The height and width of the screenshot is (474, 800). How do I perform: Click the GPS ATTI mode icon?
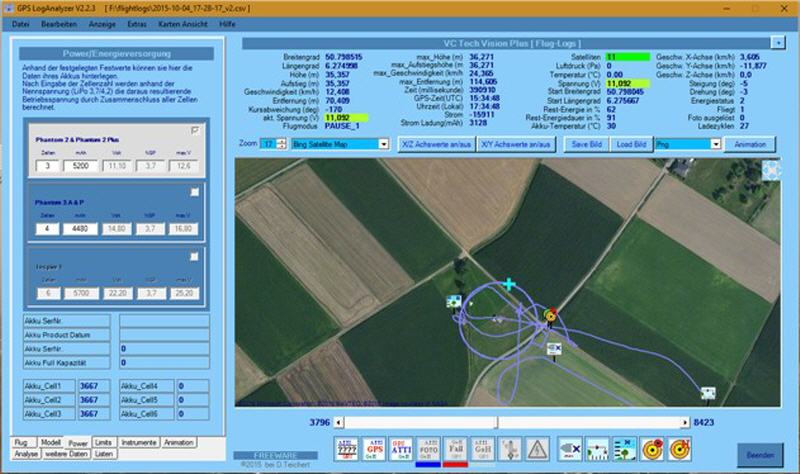click(402, 449)
